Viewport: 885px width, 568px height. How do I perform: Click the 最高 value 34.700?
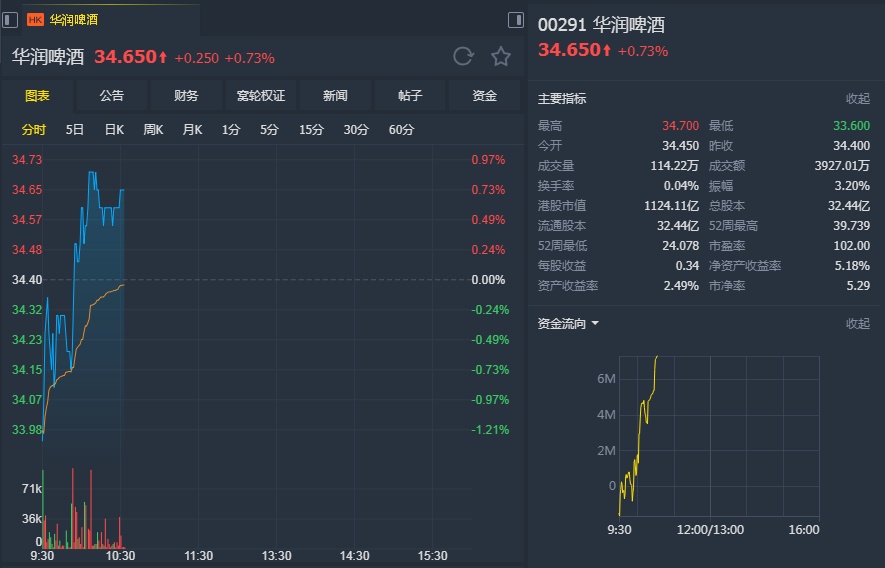680,125
